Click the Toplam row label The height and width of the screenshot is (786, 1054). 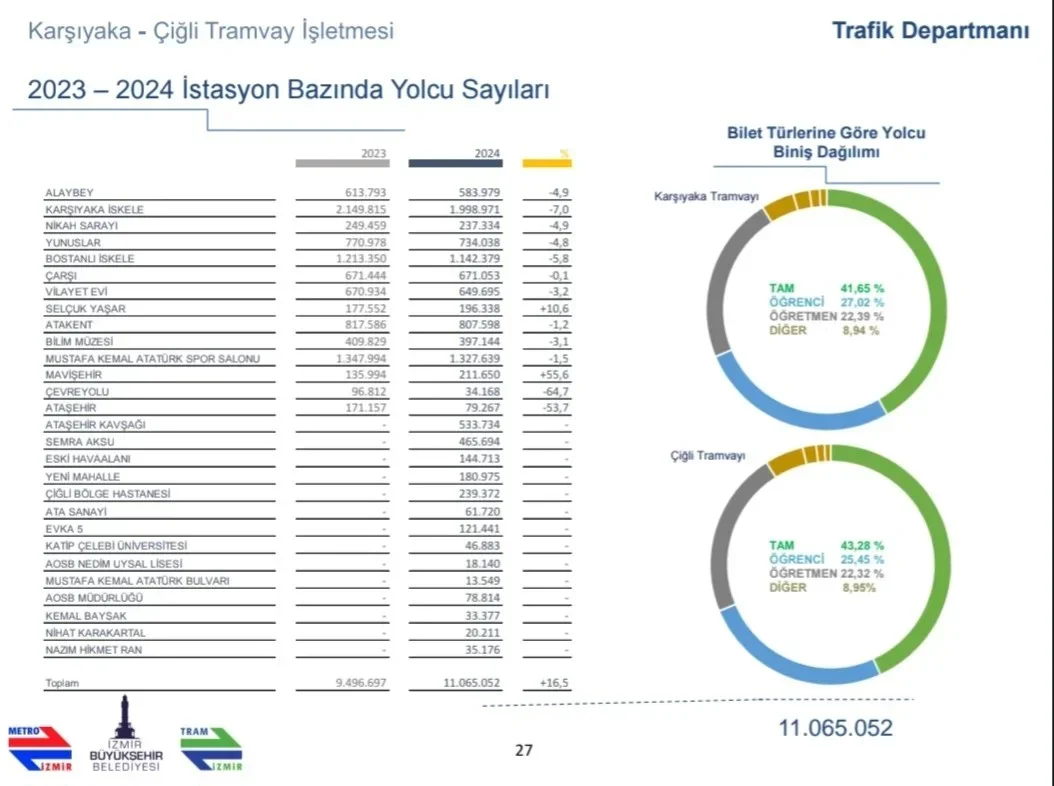point(61,683)
